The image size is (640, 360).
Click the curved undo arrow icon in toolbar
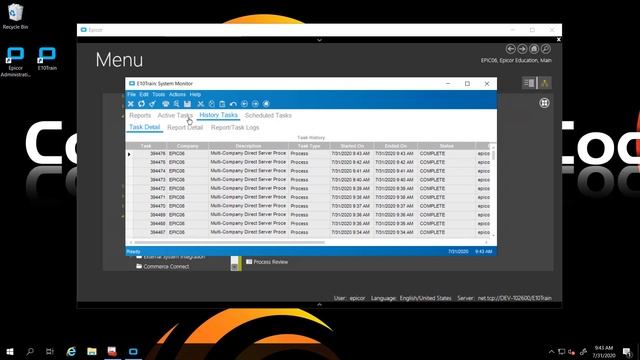click(x=233, y=104)
